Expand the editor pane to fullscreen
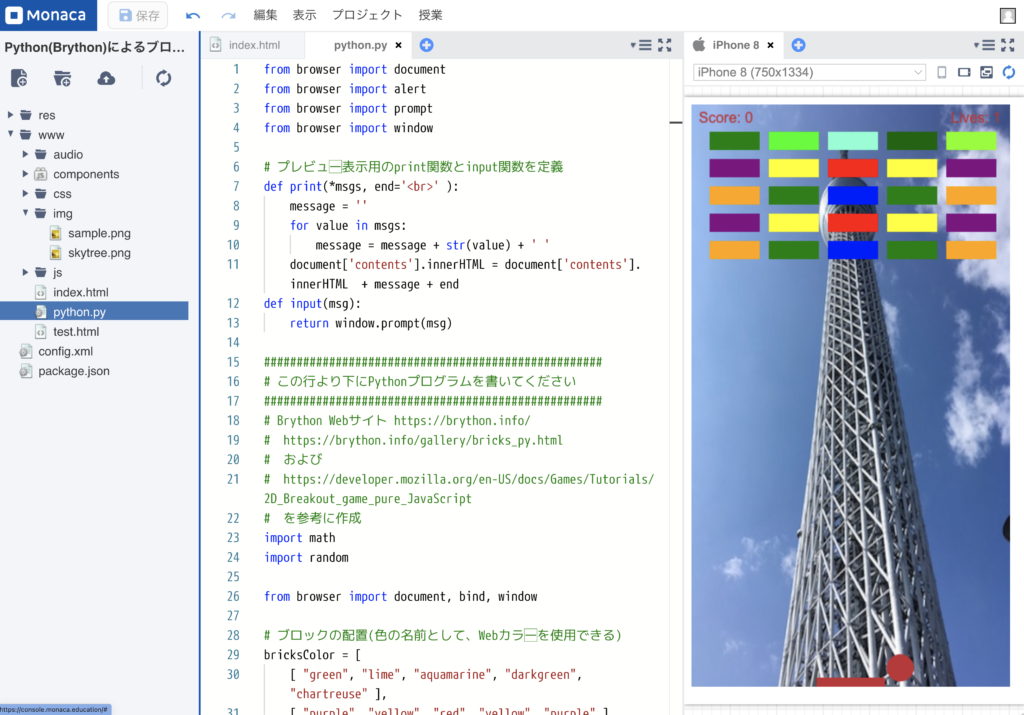 coord(665,45)
